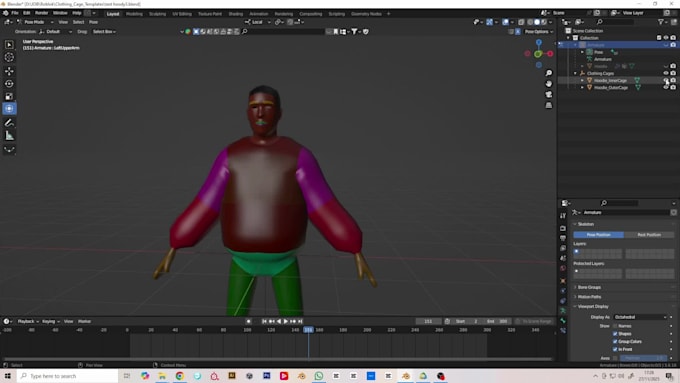This screenshot has height=383, width=680.
Task: Open the Output properties tab
Action: pyautogui.click(x=563, y=238)
